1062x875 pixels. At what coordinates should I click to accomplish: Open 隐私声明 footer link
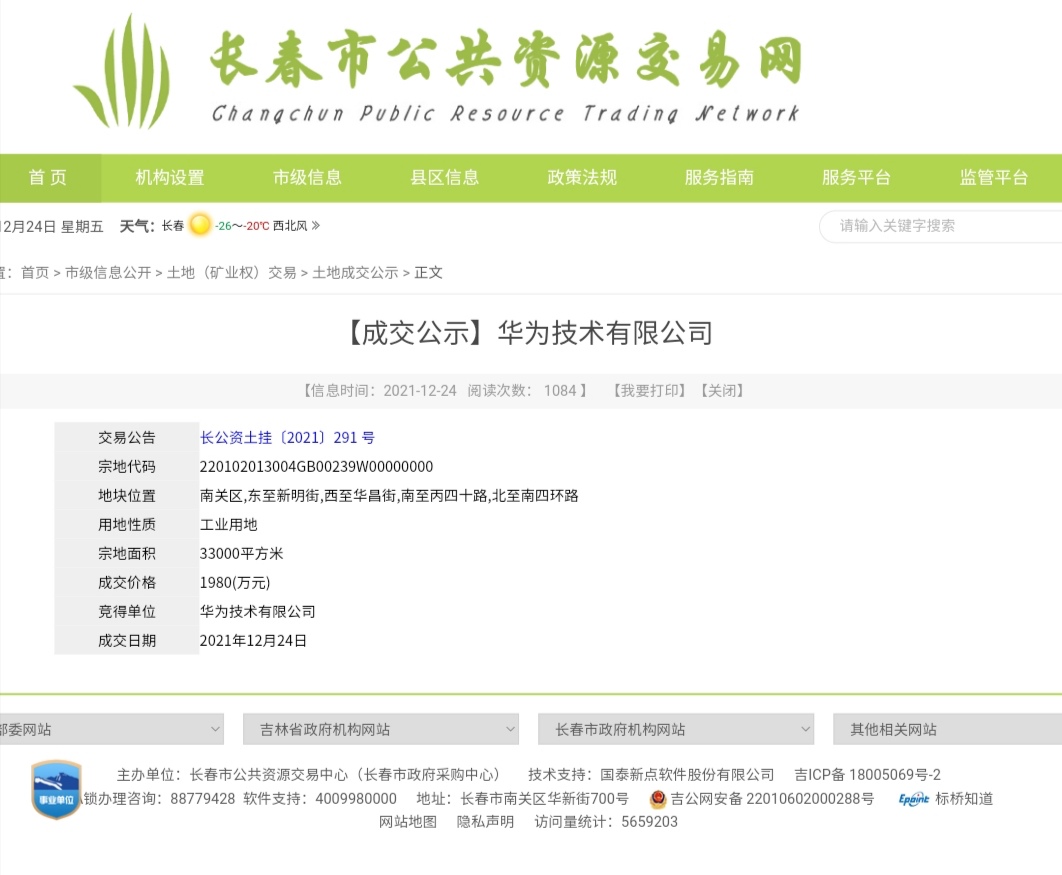coord(485,822)
